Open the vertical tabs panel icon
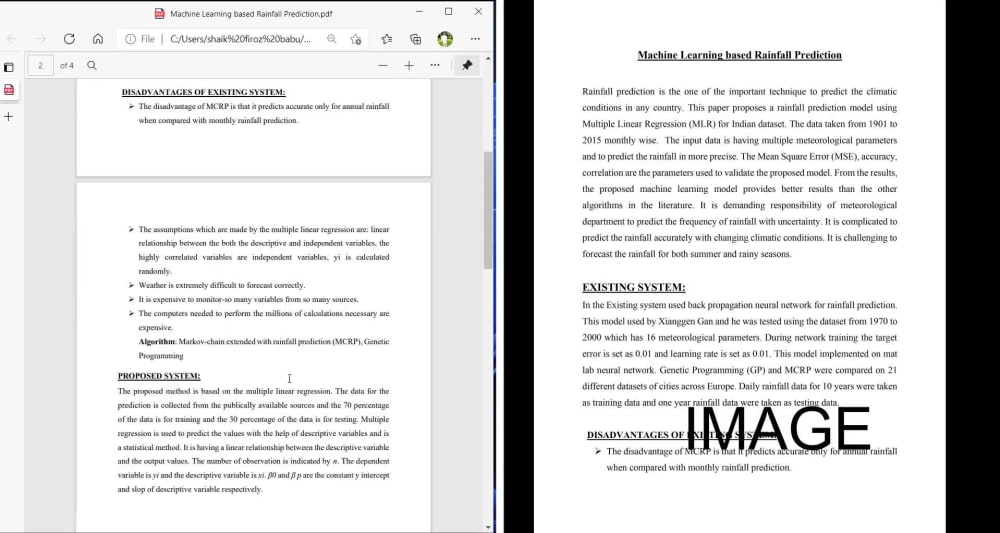The image size is (1000, 533). coord(9,66)
